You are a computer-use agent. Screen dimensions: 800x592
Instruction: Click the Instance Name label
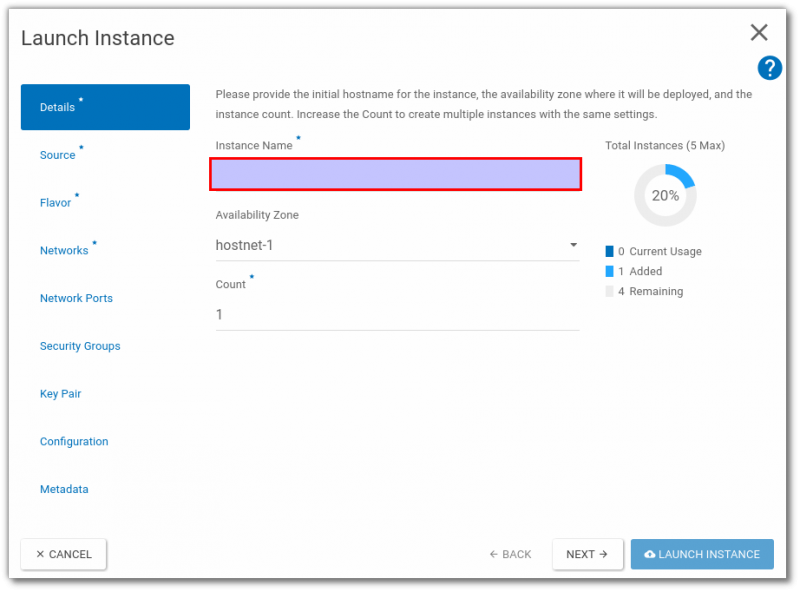click(x=254, y=145)
